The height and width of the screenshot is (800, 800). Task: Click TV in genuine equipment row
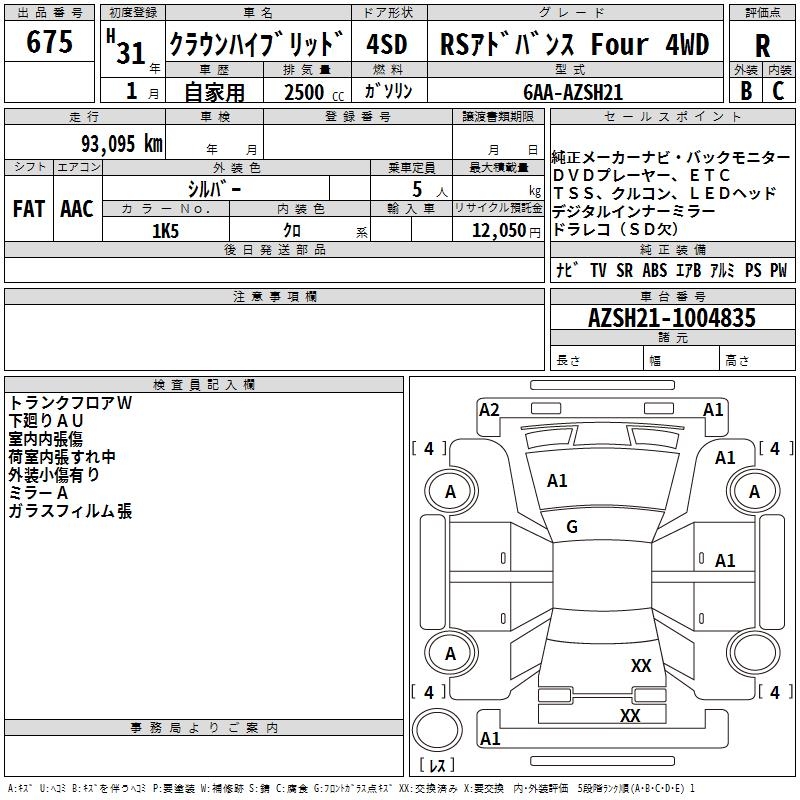click(598, 270)
